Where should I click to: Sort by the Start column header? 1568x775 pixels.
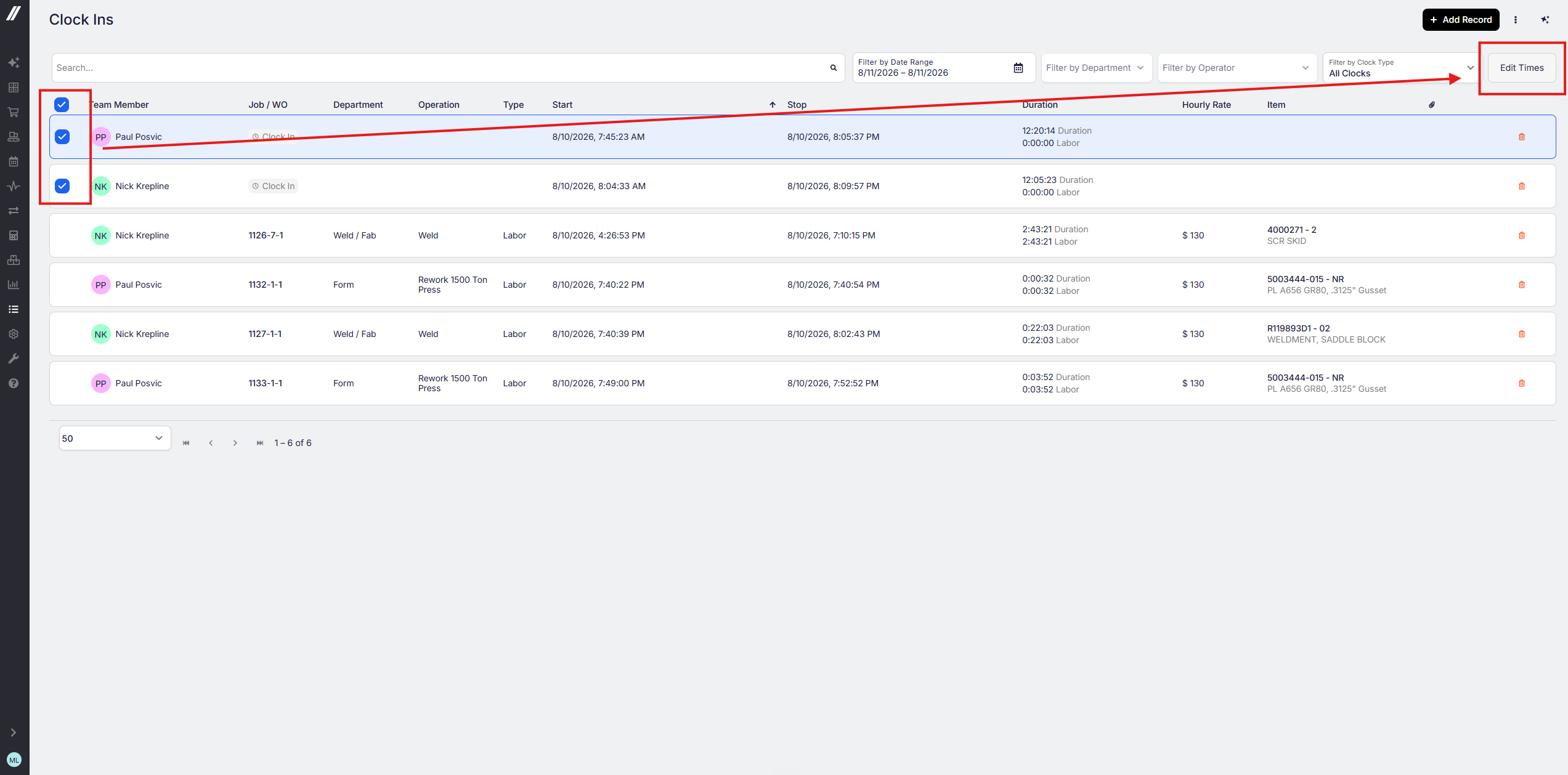pos(563,105)
